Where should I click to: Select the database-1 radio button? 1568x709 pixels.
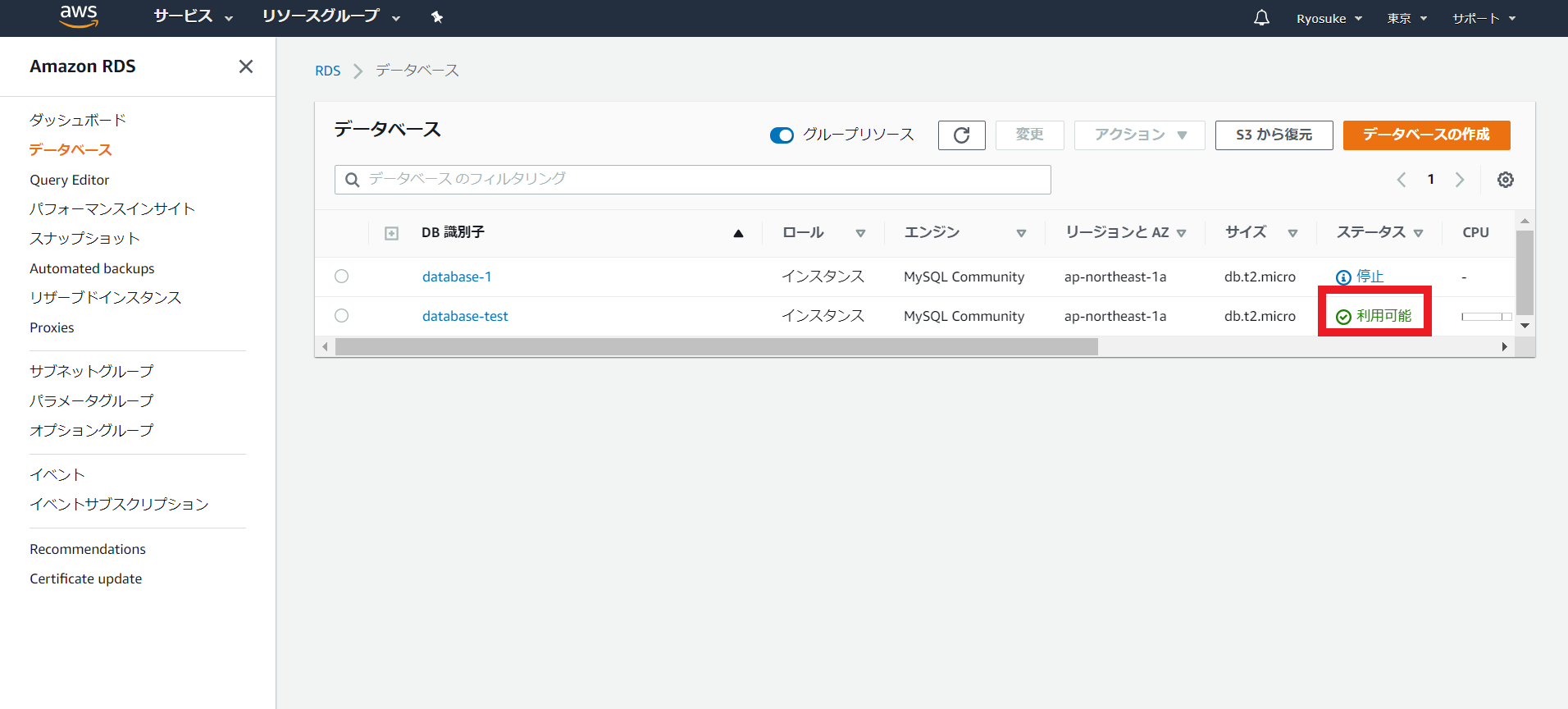(342, 277)
